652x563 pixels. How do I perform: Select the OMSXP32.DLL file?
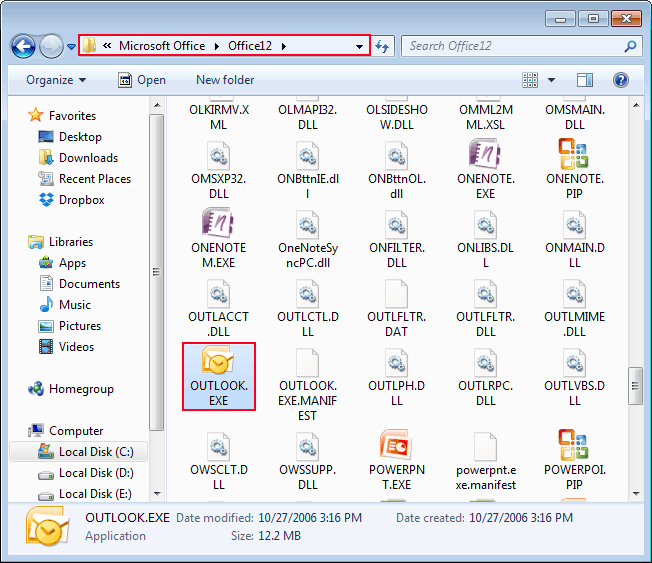(219, 170)
